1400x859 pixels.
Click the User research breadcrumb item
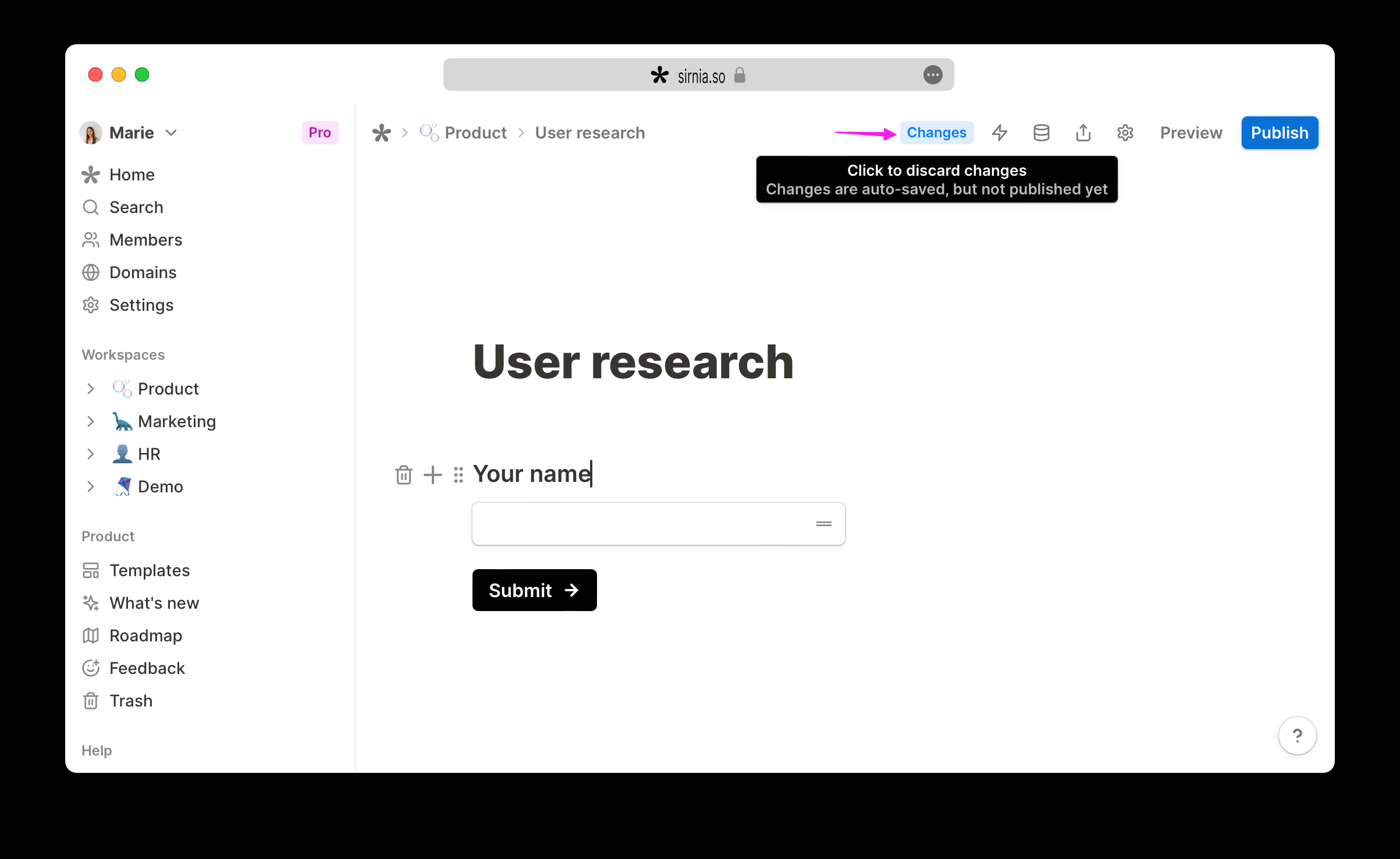(589, 133)
